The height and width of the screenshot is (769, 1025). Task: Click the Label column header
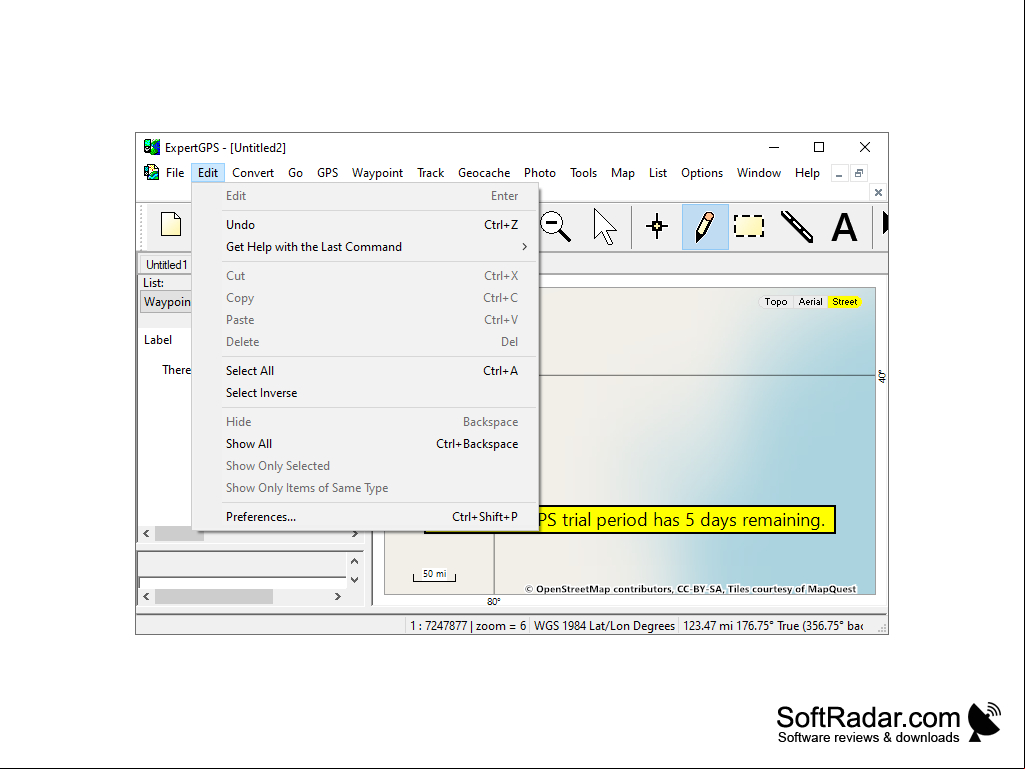(158, 340)
